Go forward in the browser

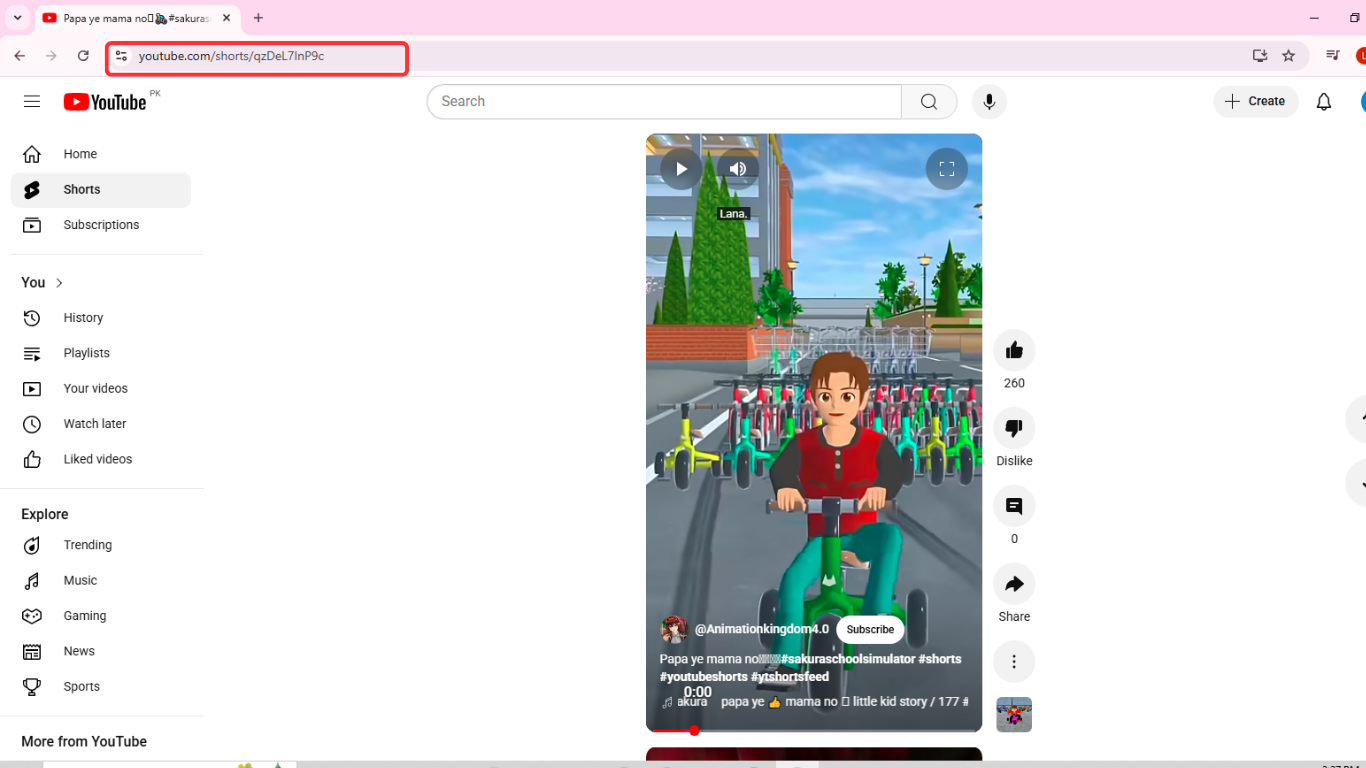click(x=51, y=56)
